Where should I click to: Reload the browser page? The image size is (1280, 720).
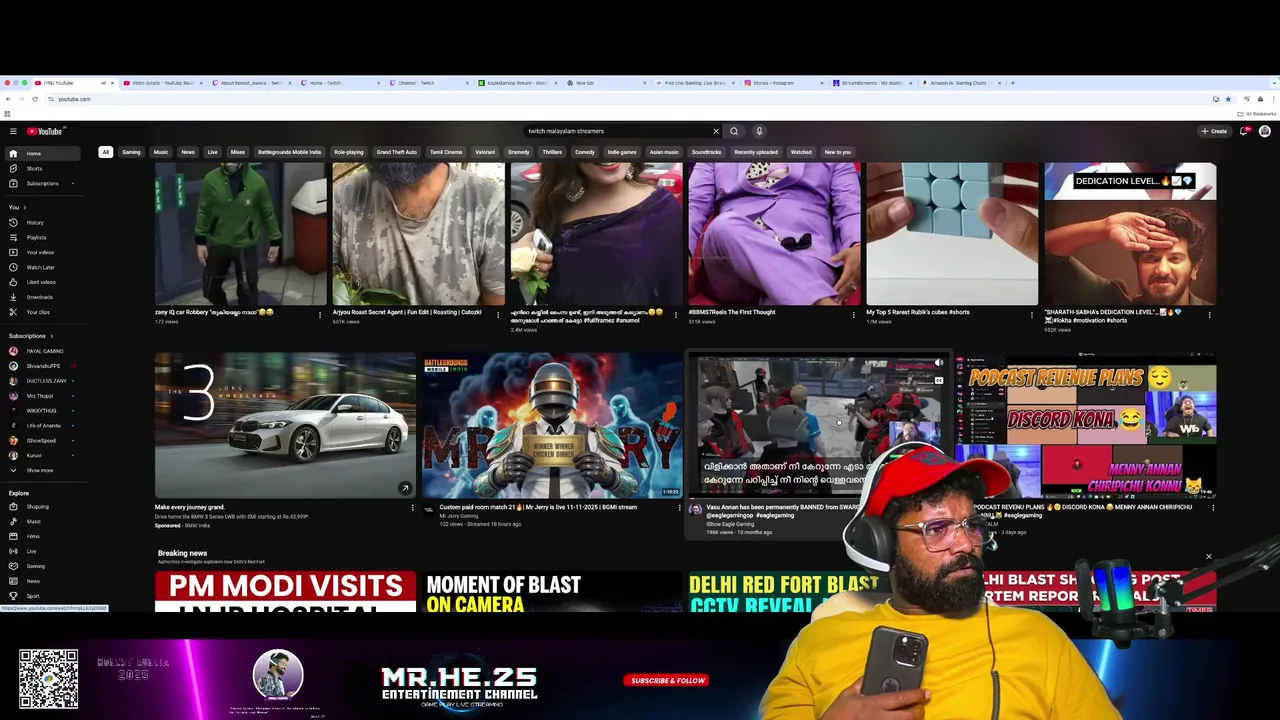[x=35, y=99]
